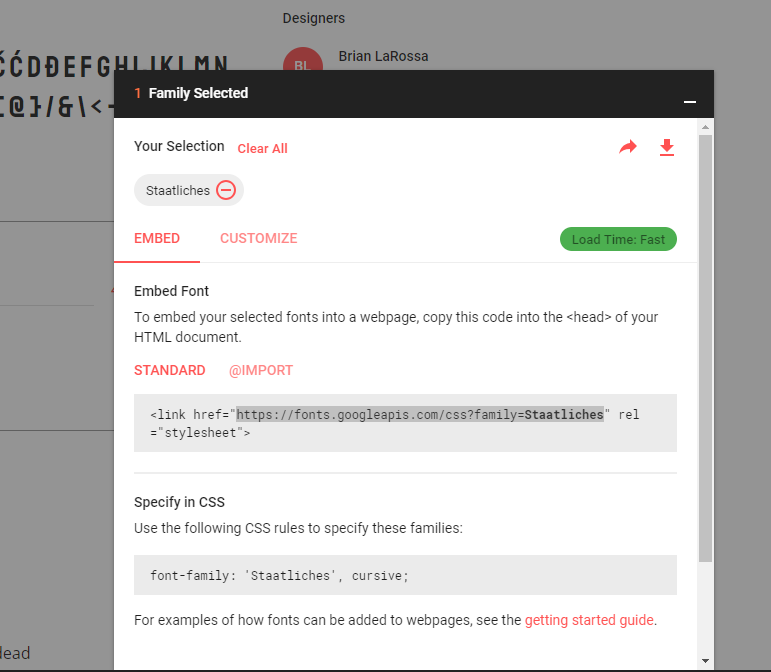
Task: Minimize the Family Selected drawer
Action: (689, 102)
